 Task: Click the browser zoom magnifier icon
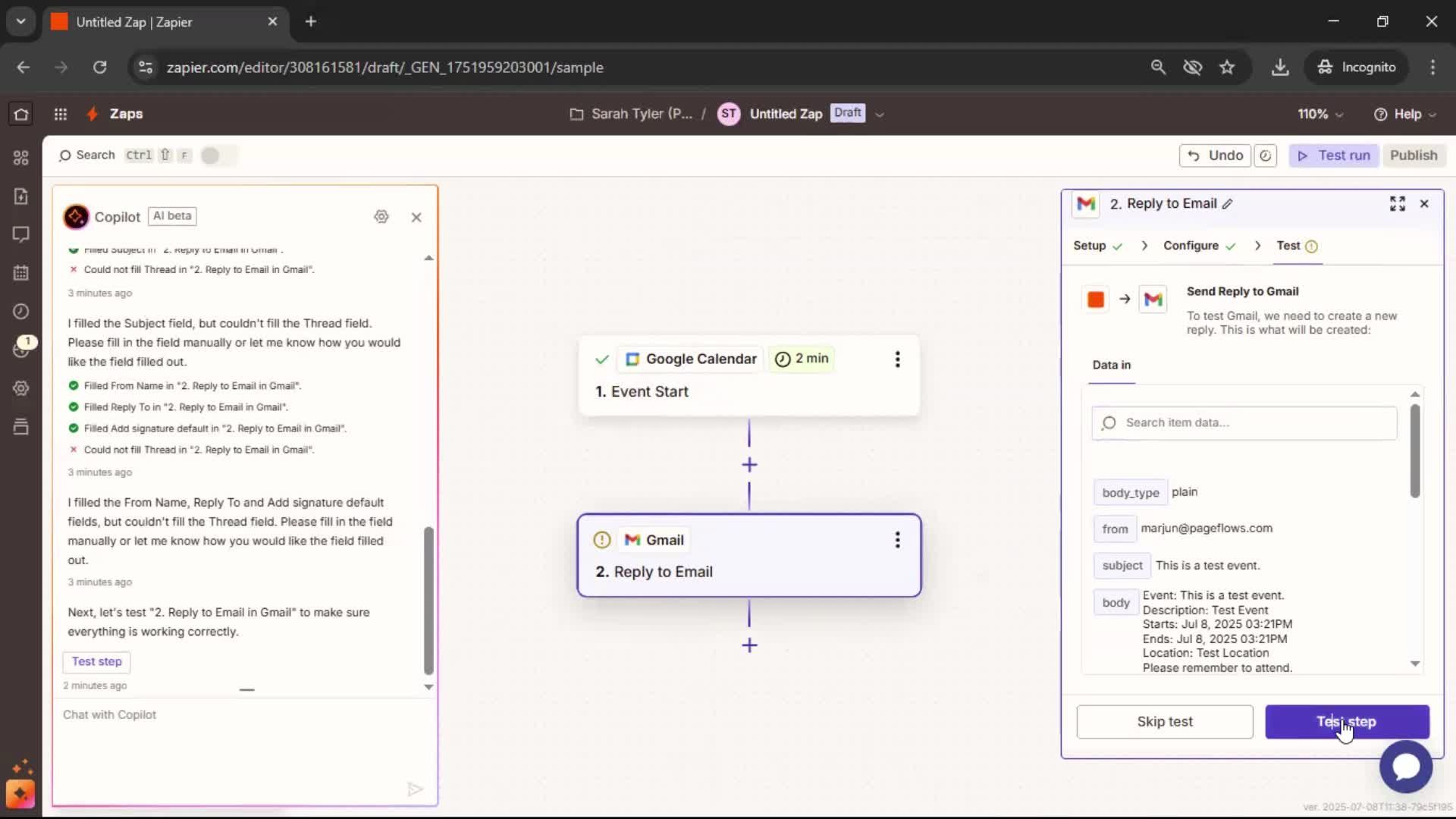pos(1158,67)
